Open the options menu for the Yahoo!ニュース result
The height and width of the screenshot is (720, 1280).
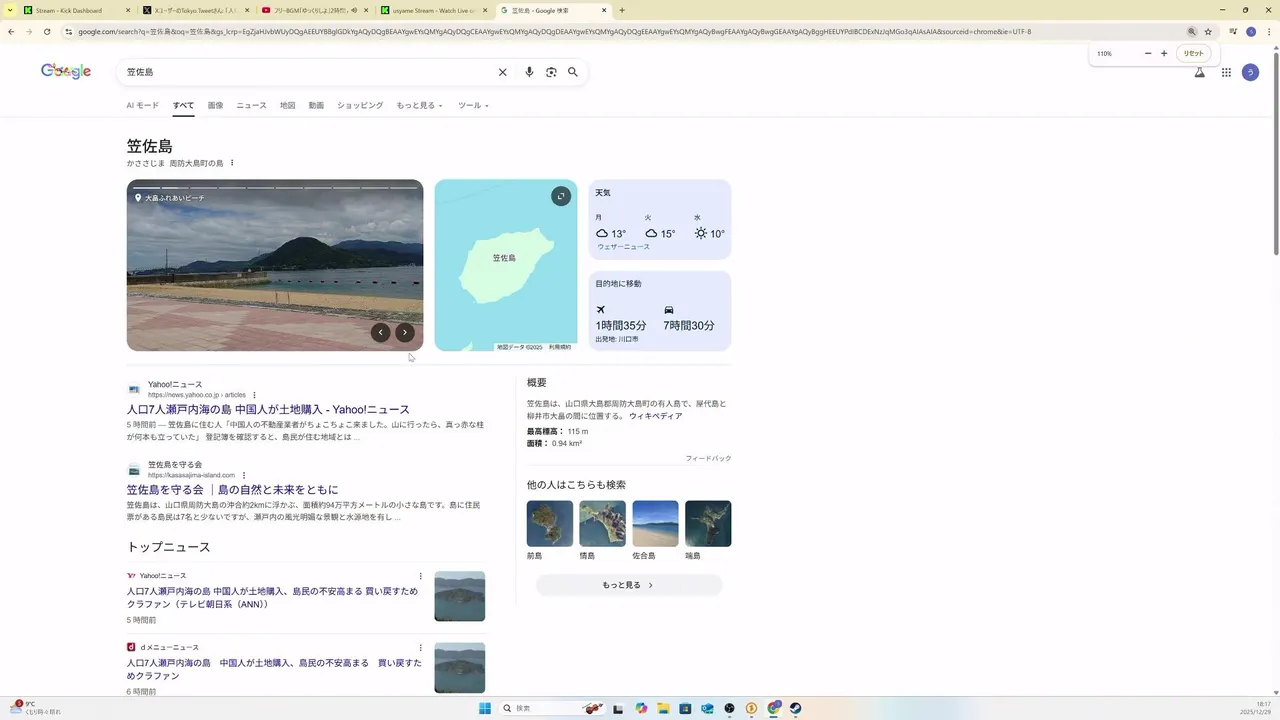coord(254,395)
